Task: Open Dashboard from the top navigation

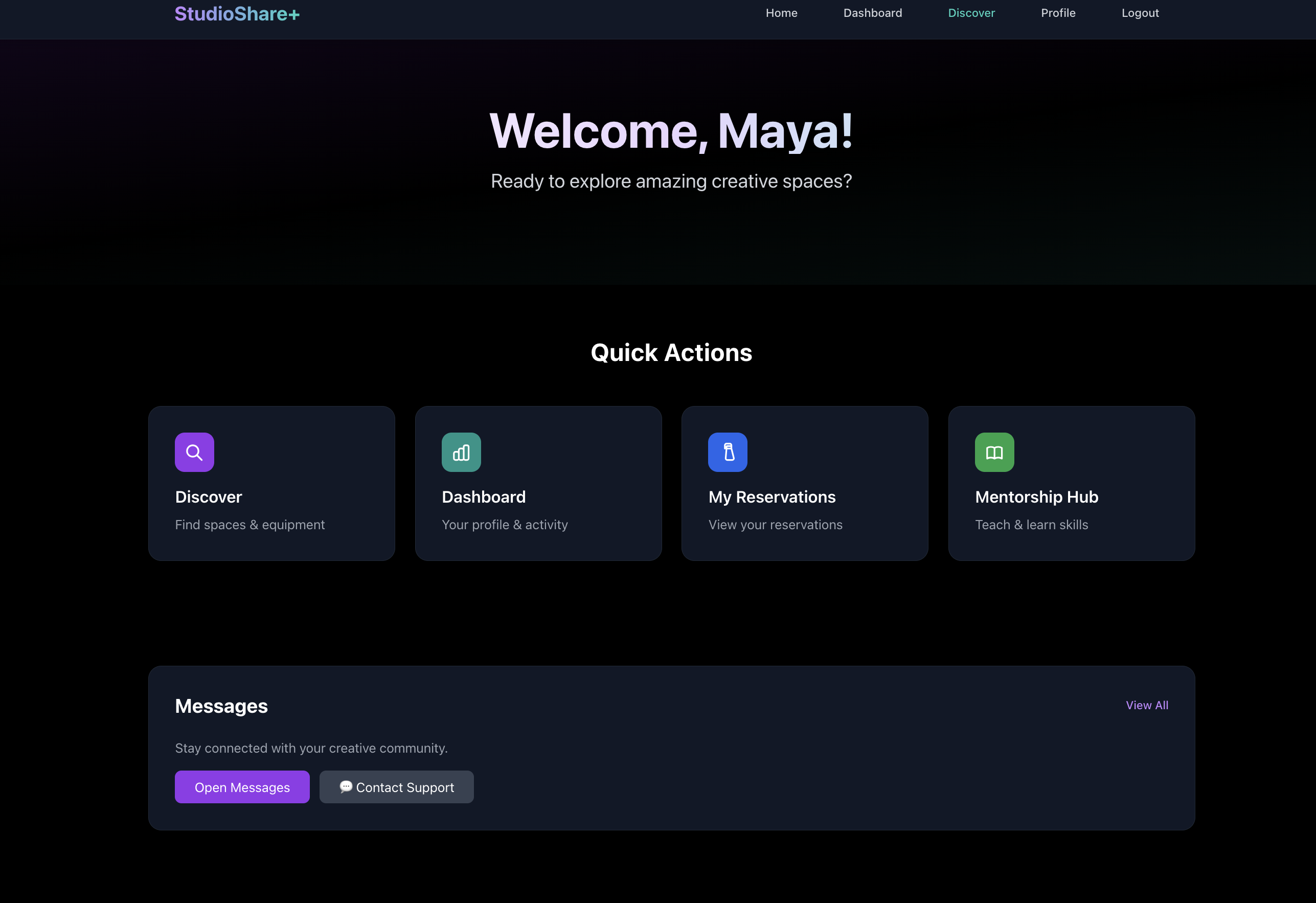Action: [x=872, y=13]
